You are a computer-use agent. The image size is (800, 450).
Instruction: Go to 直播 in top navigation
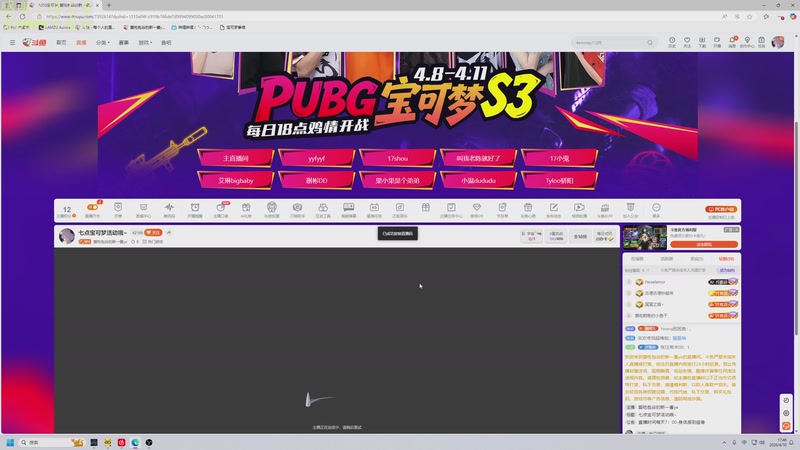81,42
